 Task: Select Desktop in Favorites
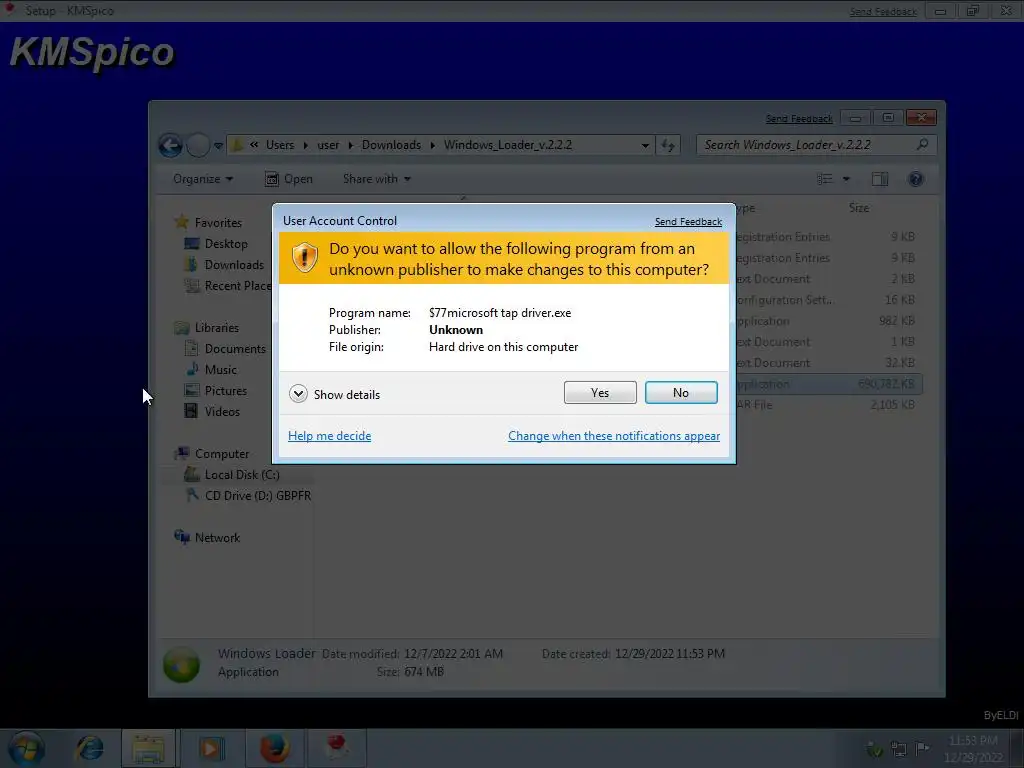(226, 244)
